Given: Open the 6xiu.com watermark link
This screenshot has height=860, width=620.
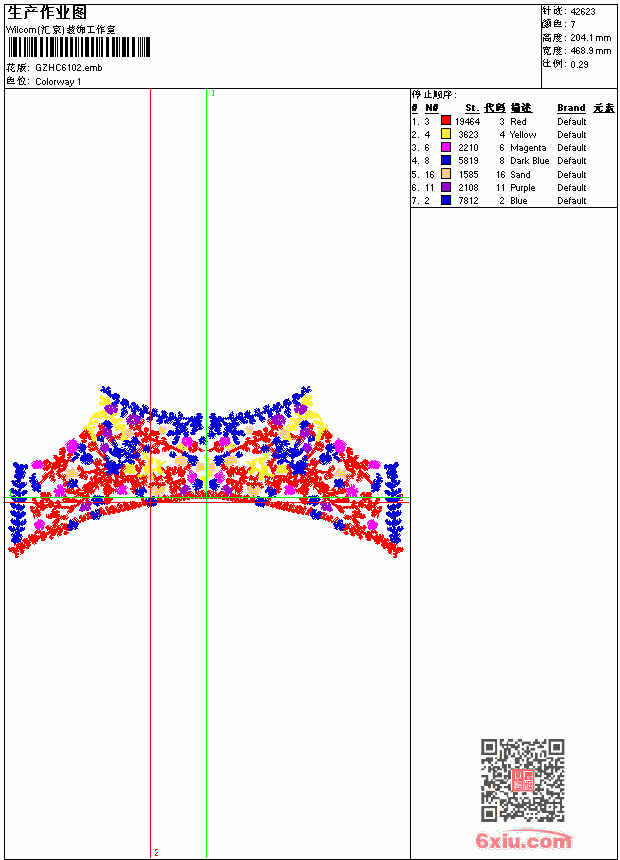Looking at the screenshot, I should point(523,840).
